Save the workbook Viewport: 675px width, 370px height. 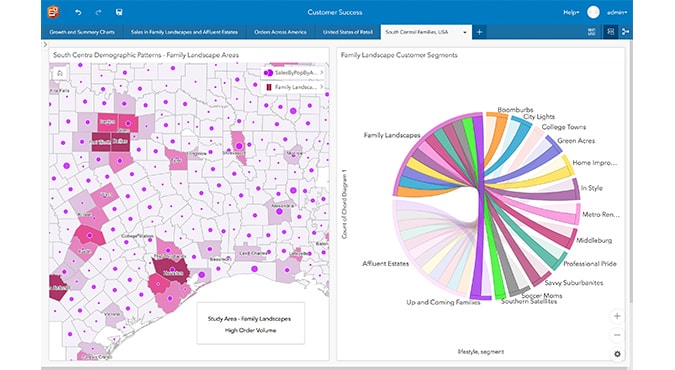coord(119,12)
